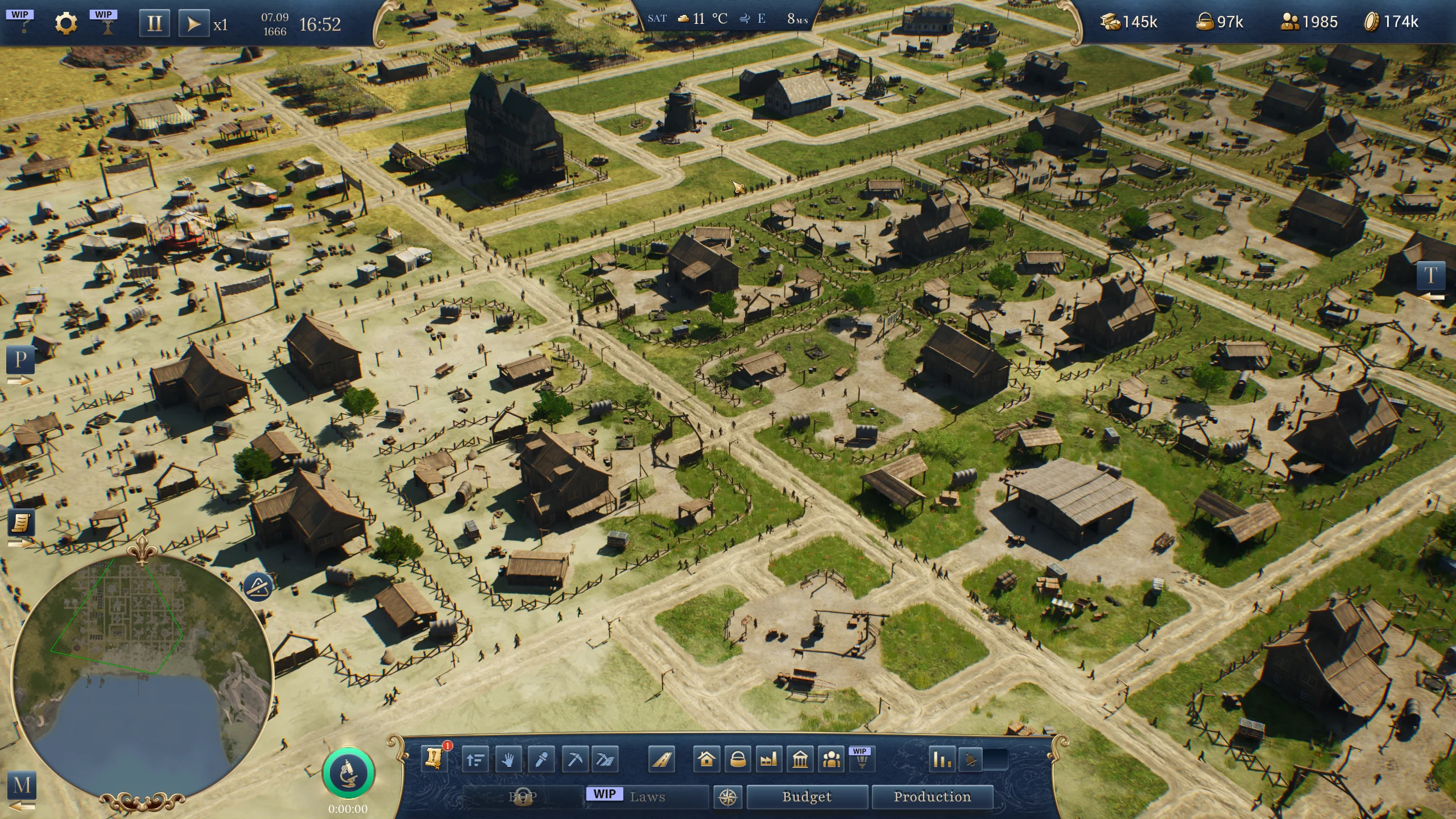Screen dimensions: 1456x819
Task: Open the Production tab
Action: 932,796
